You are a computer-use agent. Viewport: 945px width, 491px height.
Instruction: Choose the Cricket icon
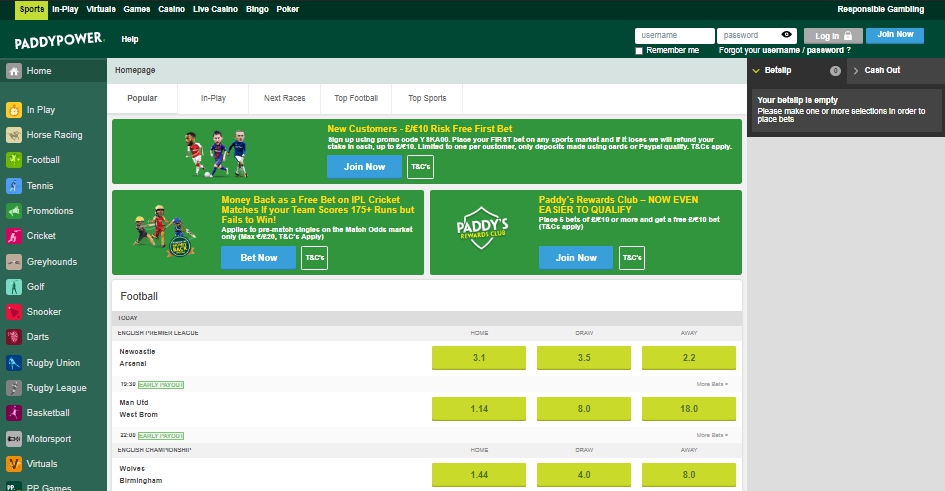[14, 236]
